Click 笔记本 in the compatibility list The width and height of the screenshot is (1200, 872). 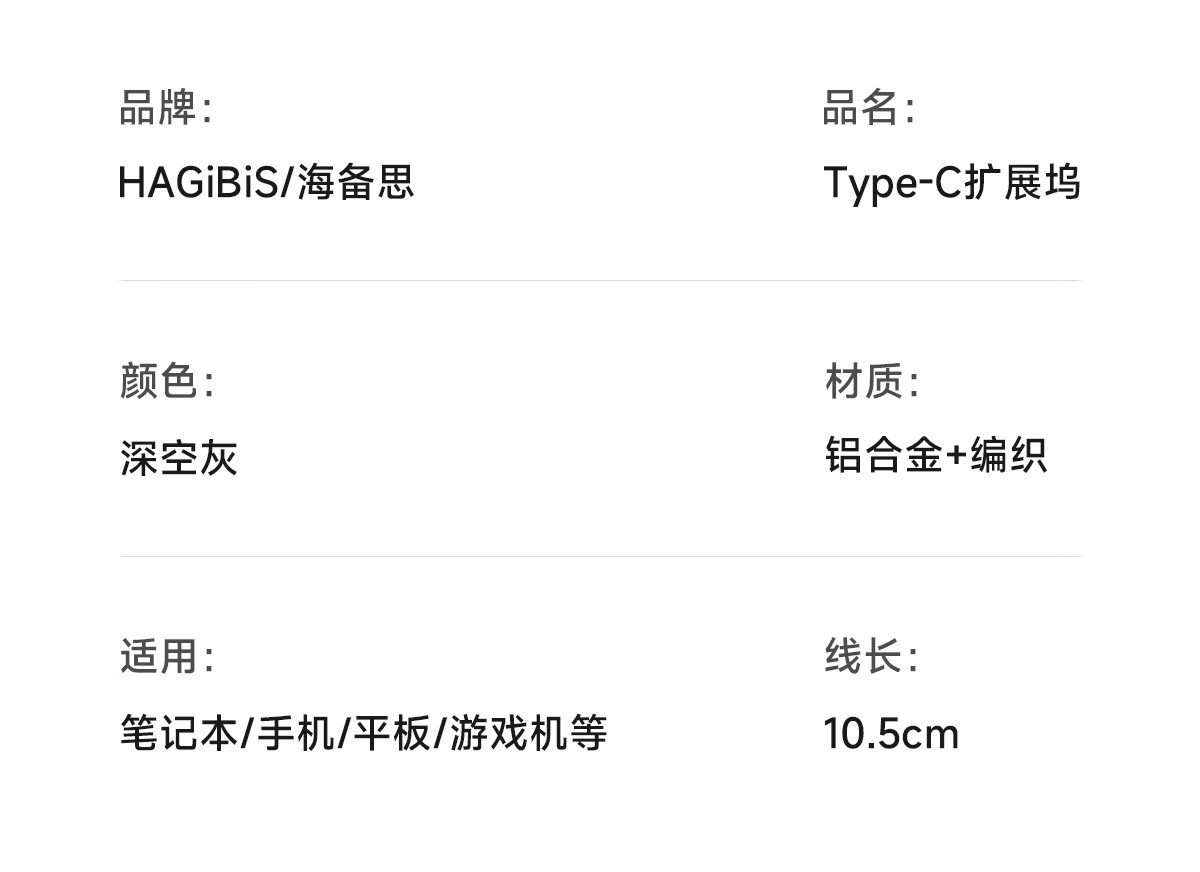point(179,734)
